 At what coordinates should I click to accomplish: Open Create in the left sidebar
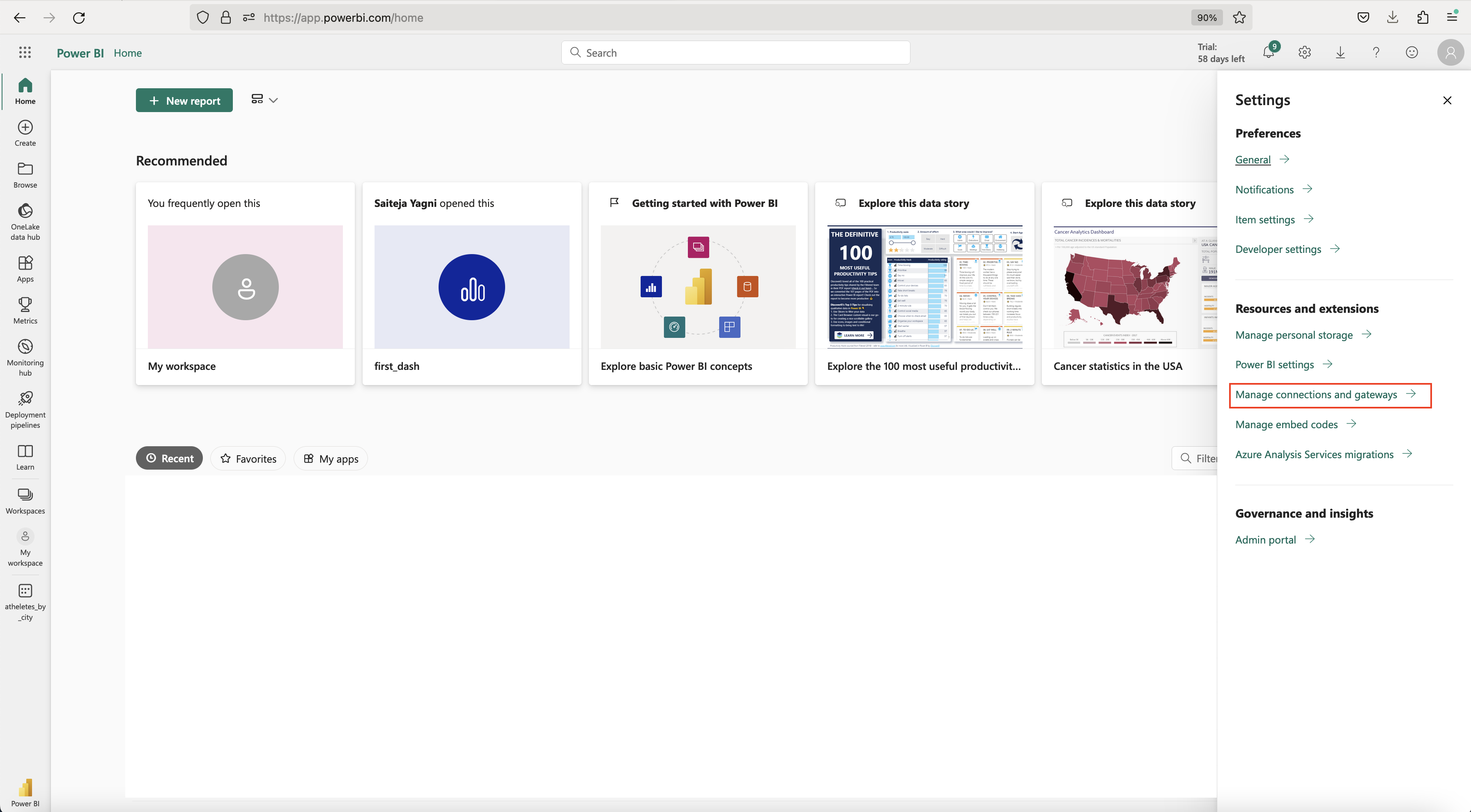(25, 133)
